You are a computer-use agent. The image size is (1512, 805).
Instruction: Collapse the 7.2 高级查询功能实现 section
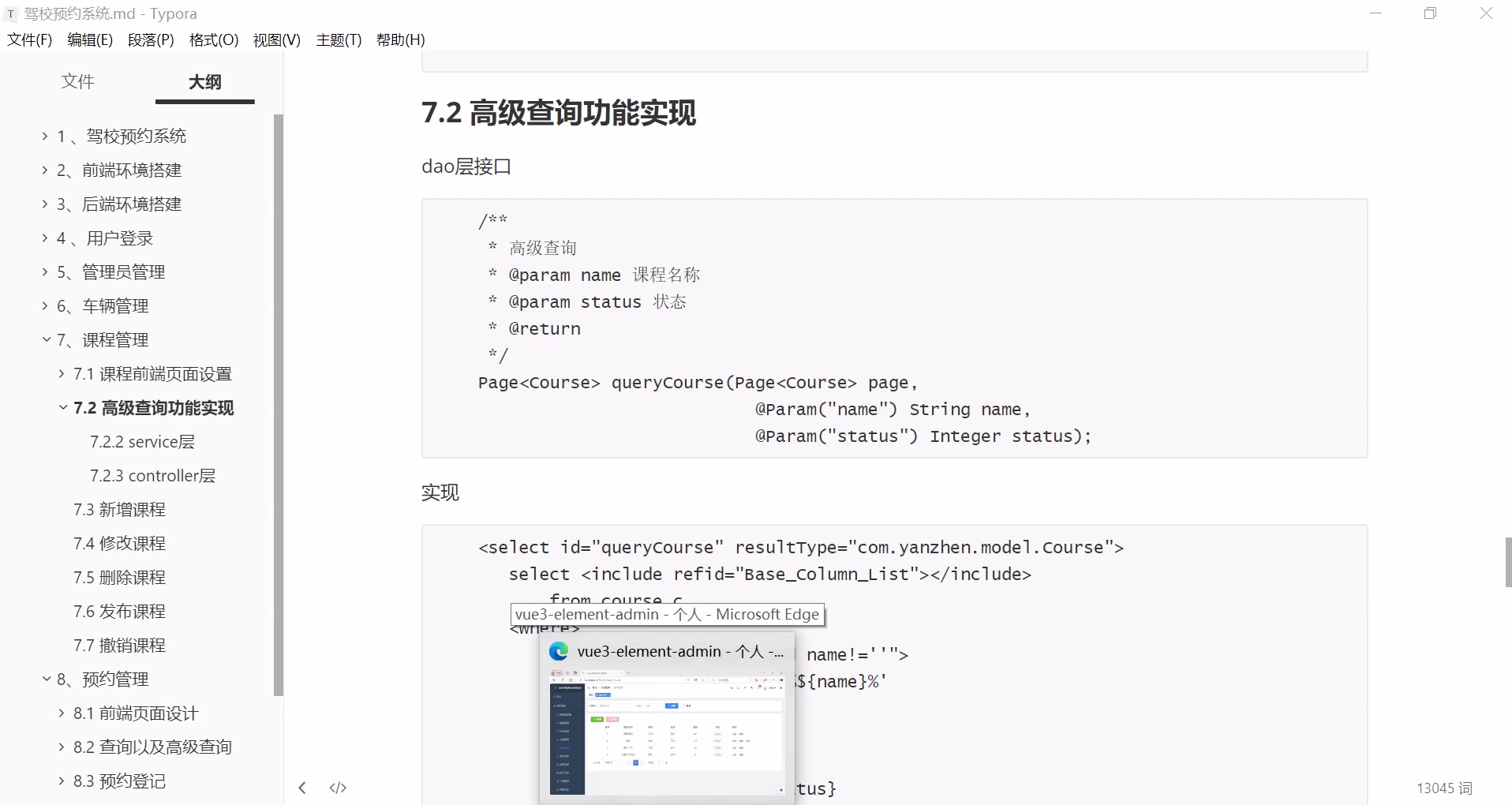[62, 407]
